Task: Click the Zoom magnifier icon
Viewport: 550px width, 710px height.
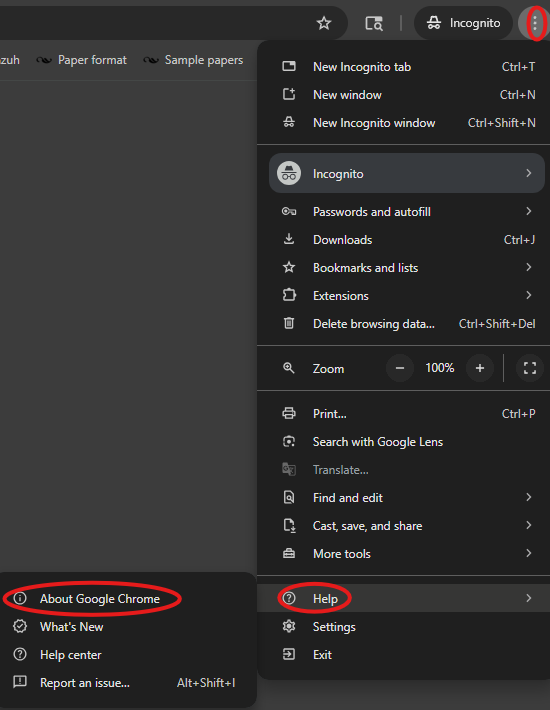Action: click(x=289, y=368)
